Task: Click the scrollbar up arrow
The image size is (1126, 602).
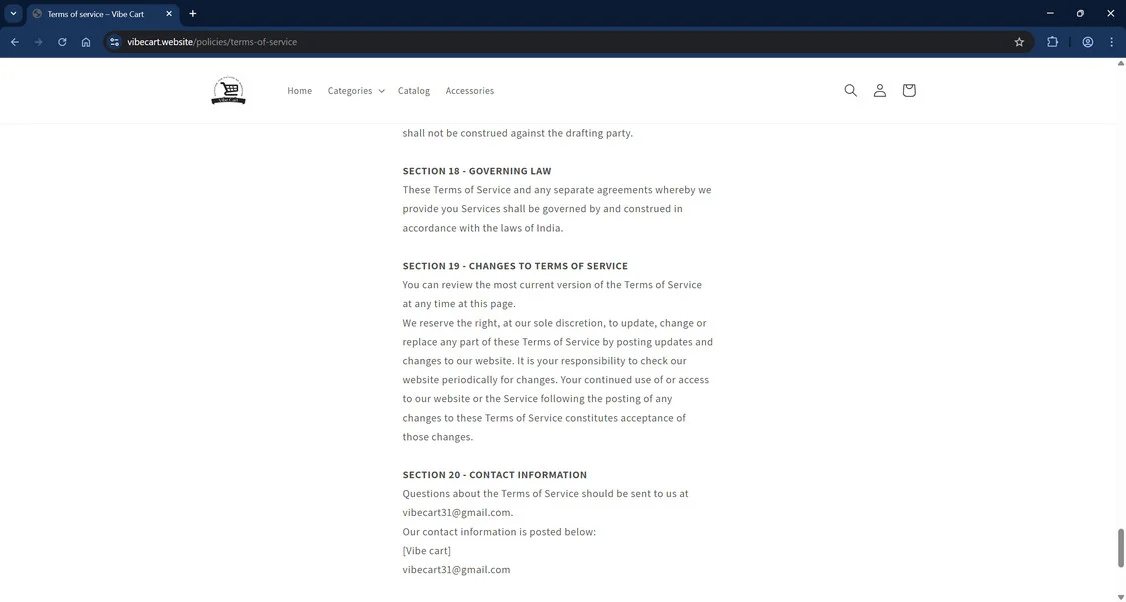Action: tap(1120, 63)
